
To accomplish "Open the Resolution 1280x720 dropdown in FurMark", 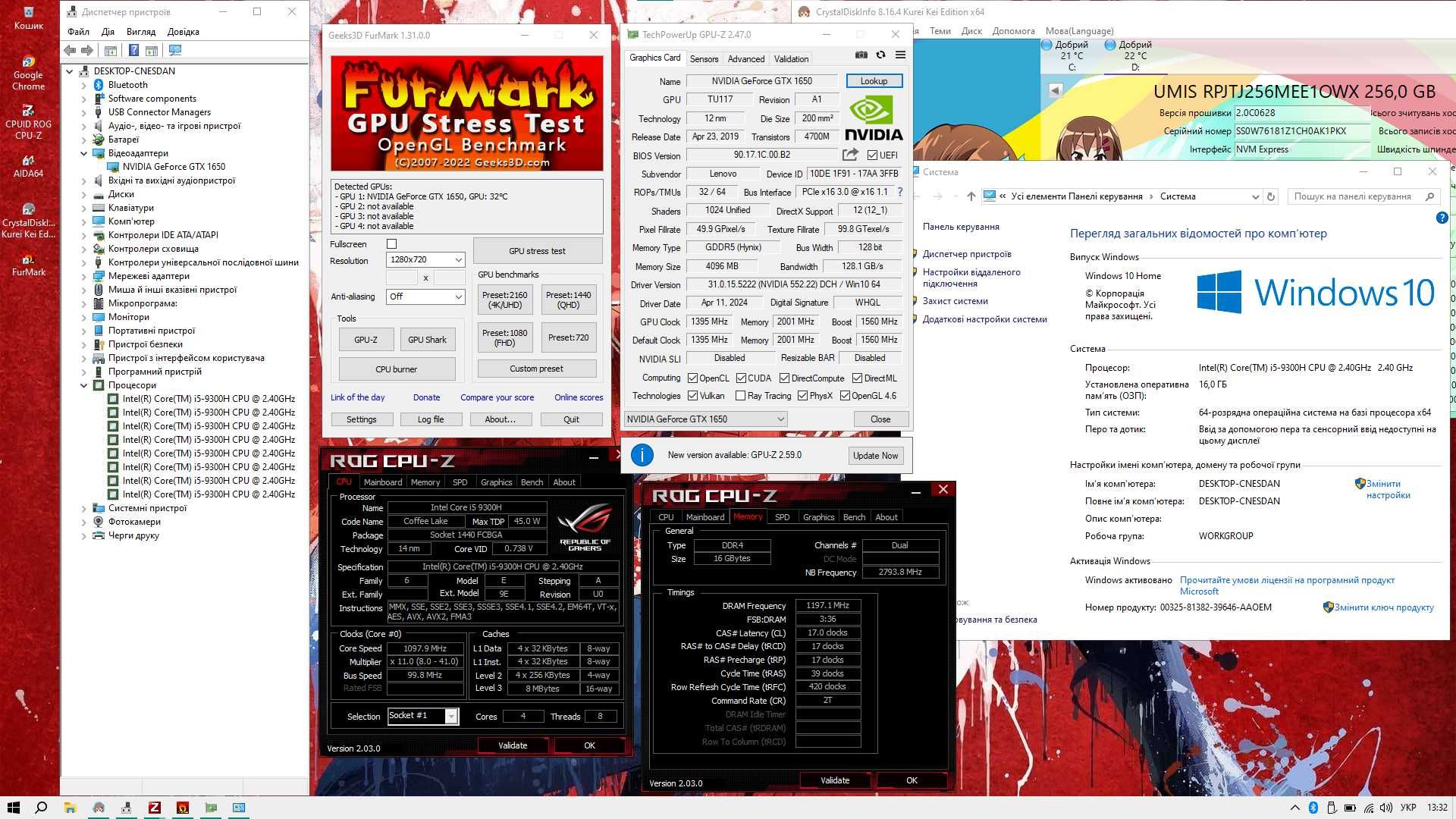I will pyautogui.click(x=425, y=259).
